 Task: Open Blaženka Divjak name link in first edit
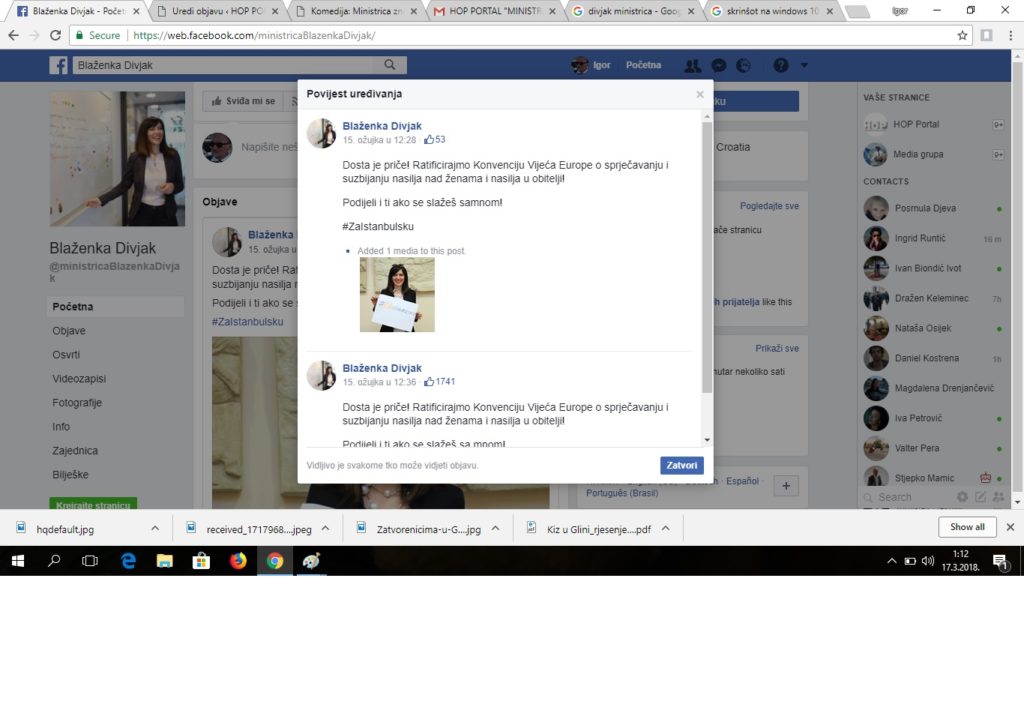[382, 126]
